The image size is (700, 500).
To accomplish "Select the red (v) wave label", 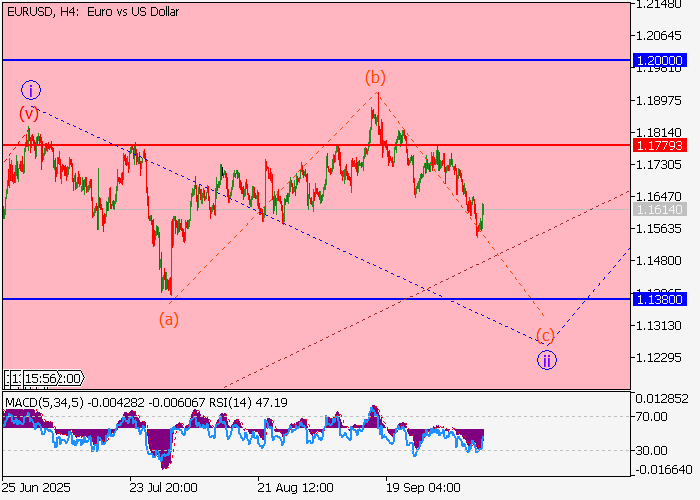I will 29,113.
